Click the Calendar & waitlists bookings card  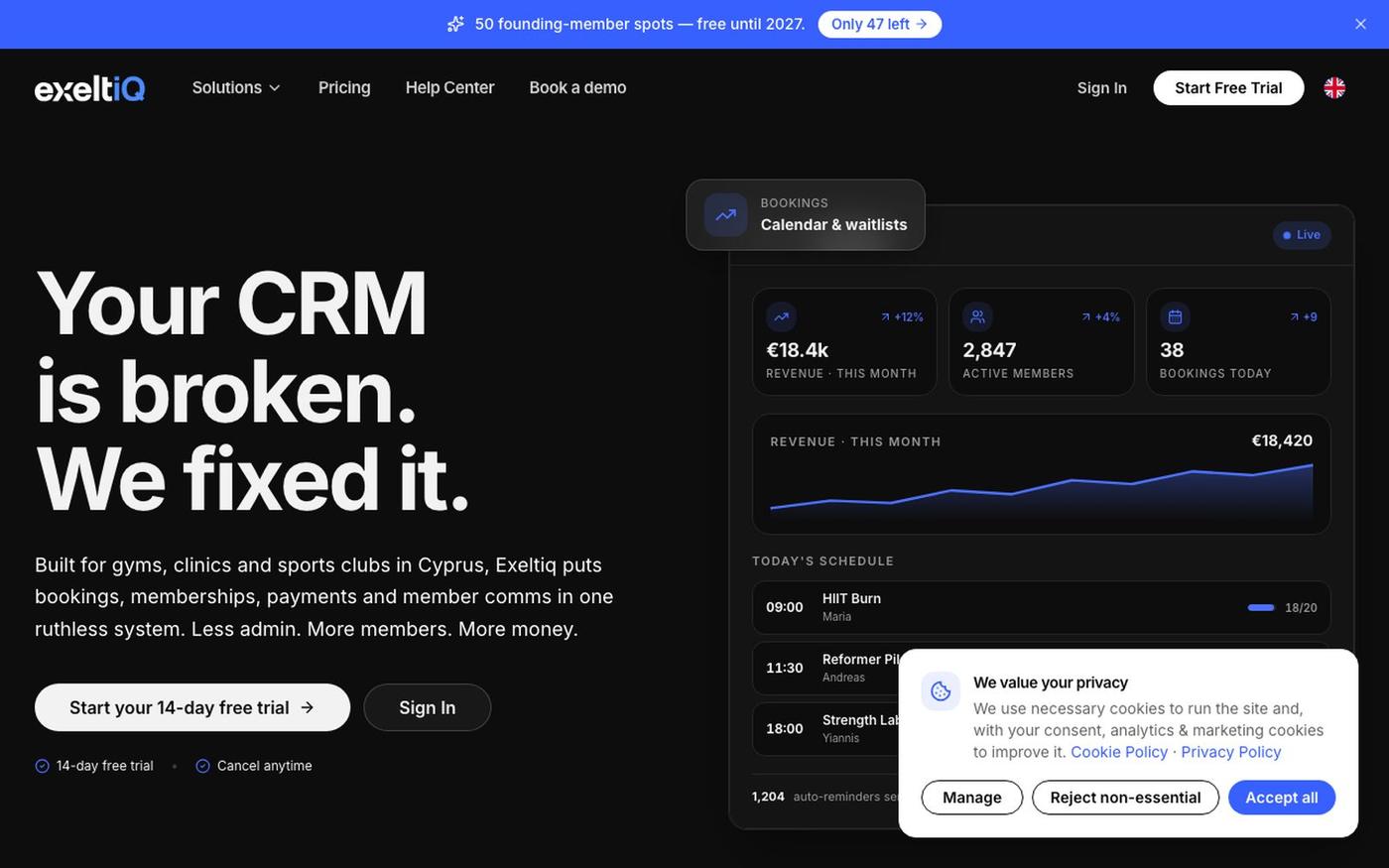pyautogui.click(x=806, y=214)
